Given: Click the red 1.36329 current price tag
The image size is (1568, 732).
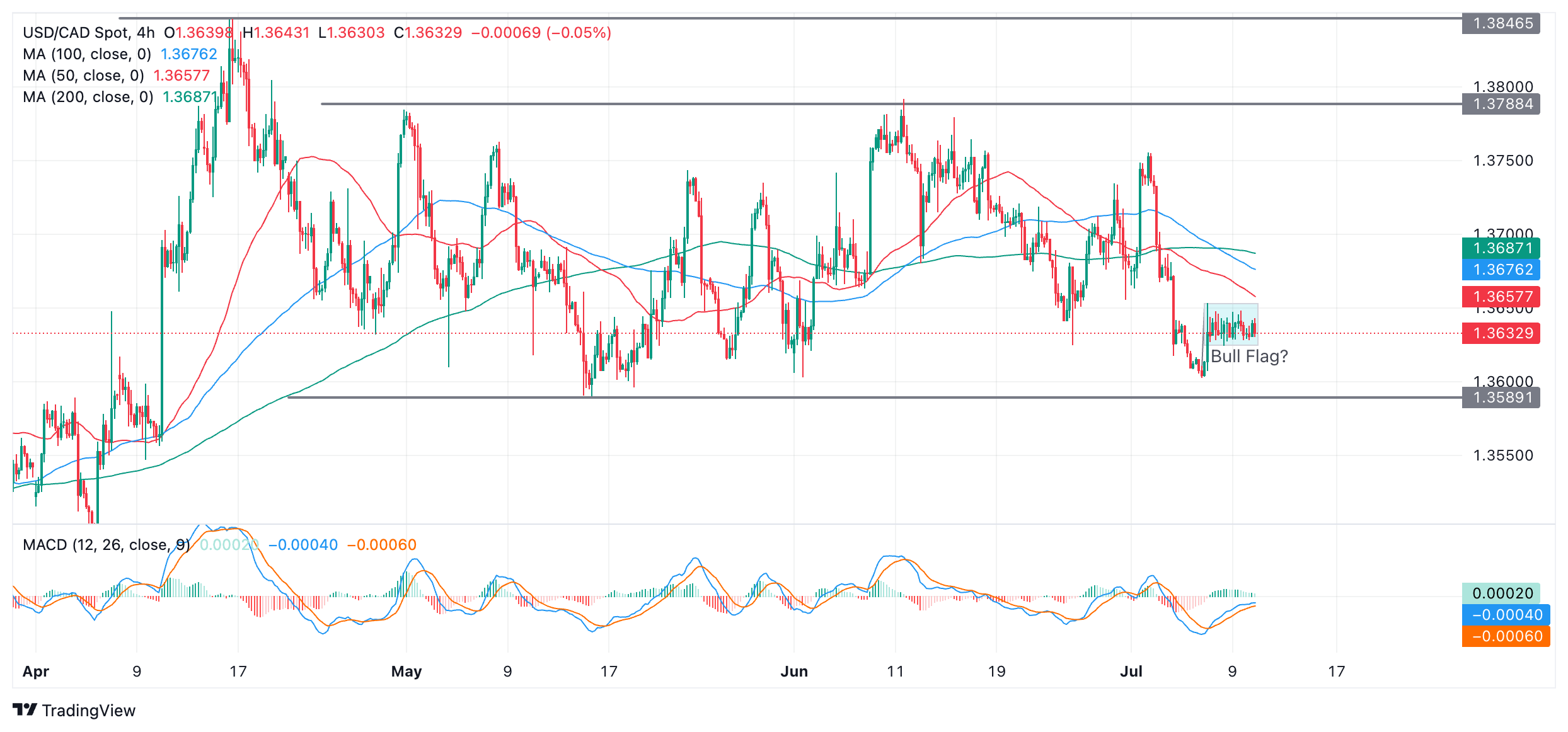Looking at the screenshot, I should (x=1502, y=333).
